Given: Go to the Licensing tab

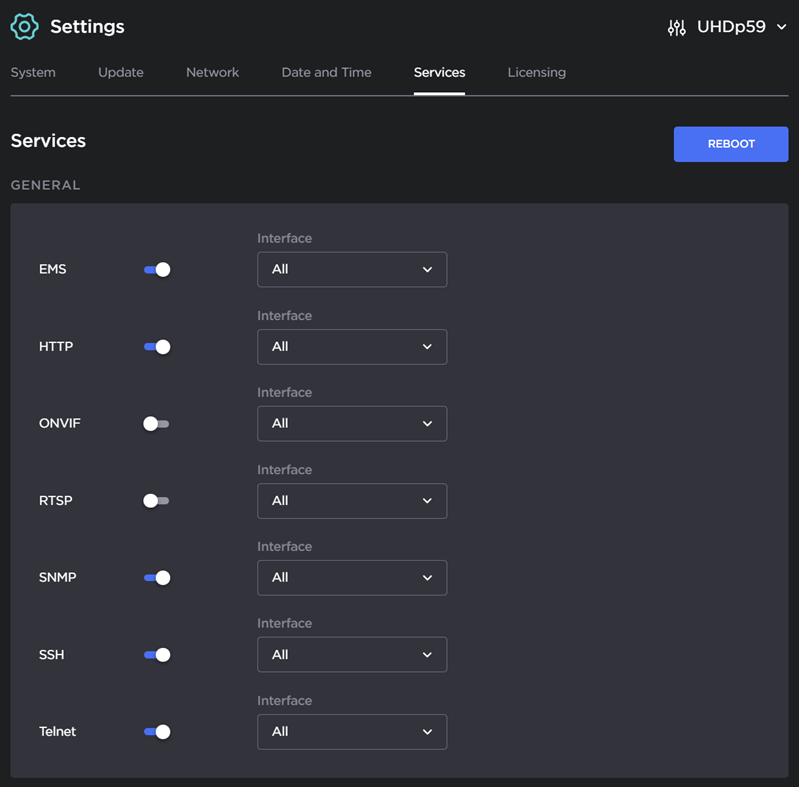Looking at the screenshot, I should coord(536,72).
